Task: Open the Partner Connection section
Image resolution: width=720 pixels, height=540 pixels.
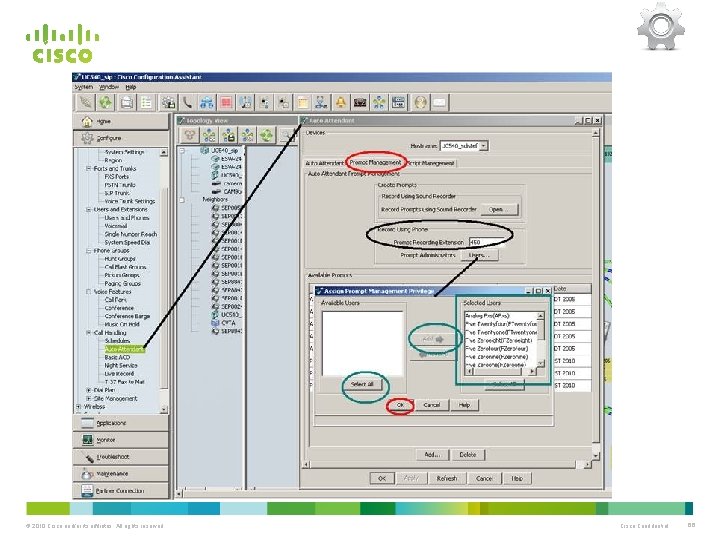Action: coord(121,491)
